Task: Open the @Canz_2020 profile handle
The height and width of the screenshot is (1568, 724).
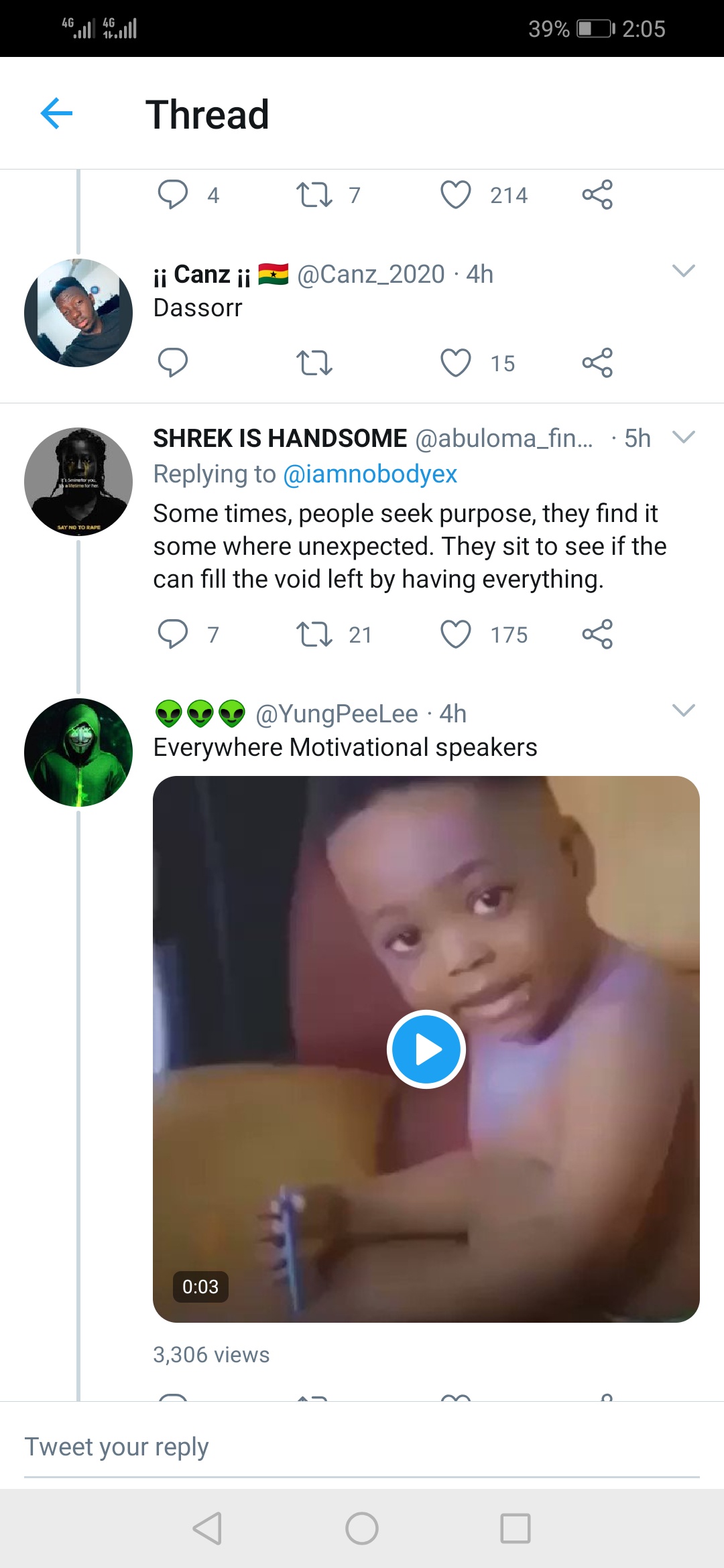Action: [x=371, y=274]
